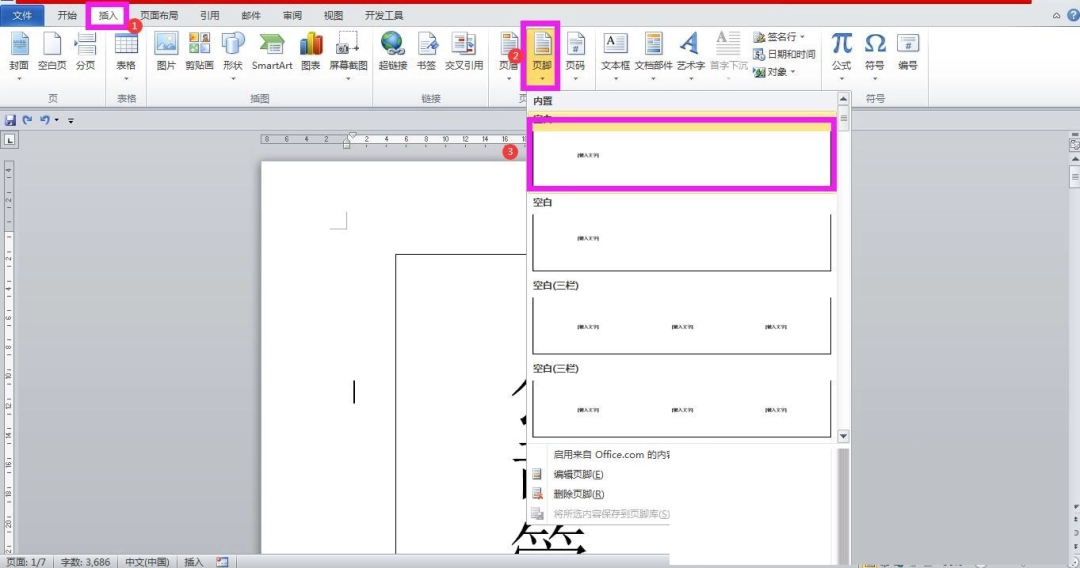1080x568 pixels.
Task: Expand the text box (文本框) dropdown arrow
Action: pos(615,78)
